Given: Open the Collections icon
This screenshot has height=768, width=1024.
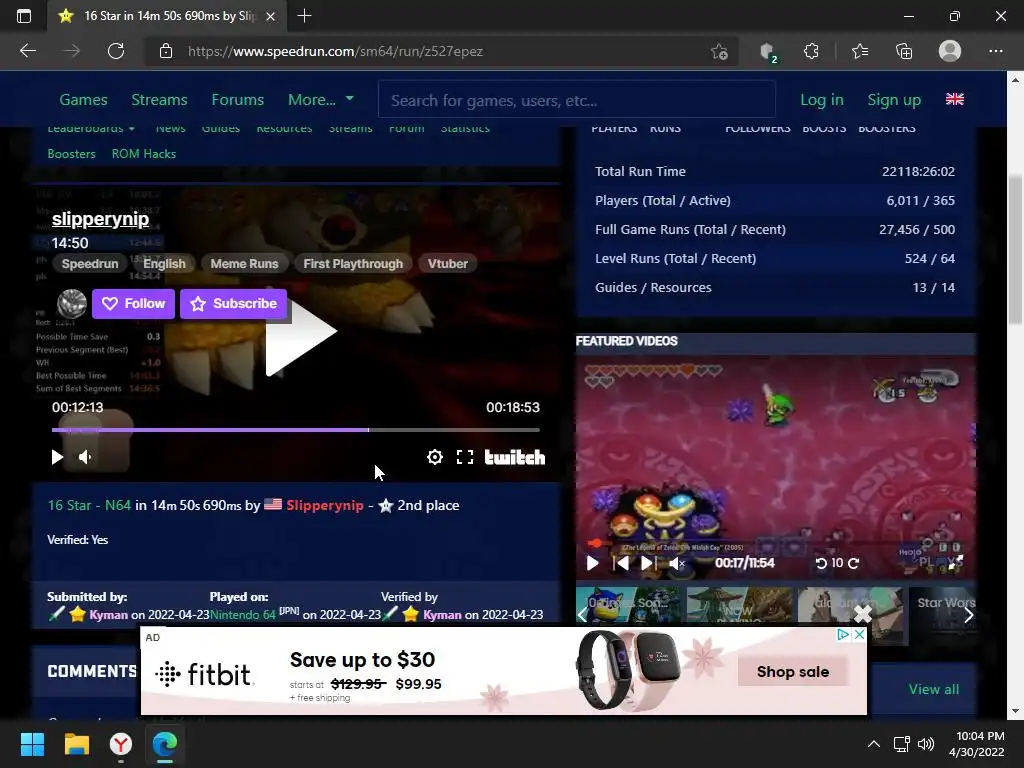Looking at the screenshot, I should [x=904, y=51].
